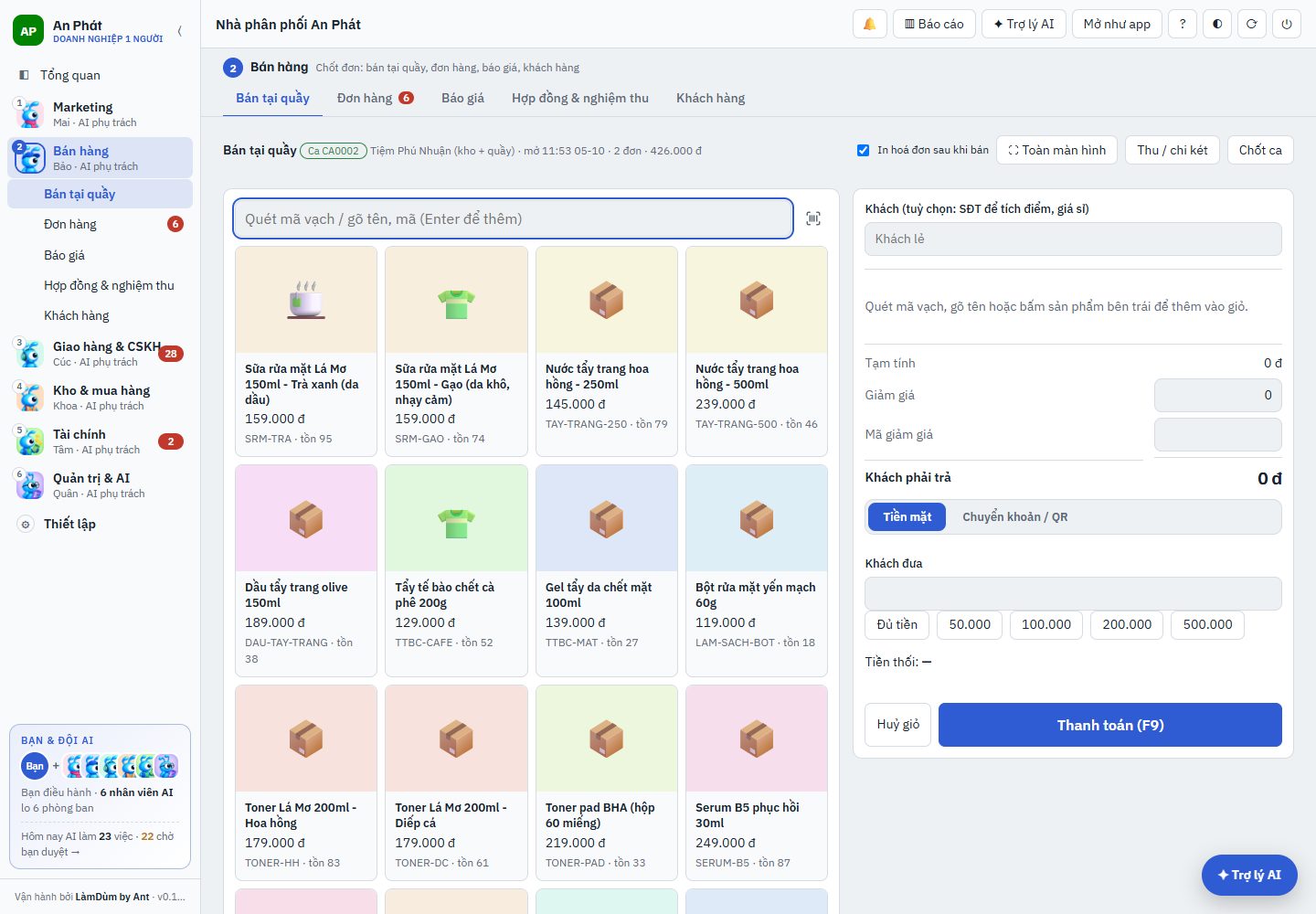
Task: Open the floating Trợ lý AI chat button
Action: click(1249, 875)
